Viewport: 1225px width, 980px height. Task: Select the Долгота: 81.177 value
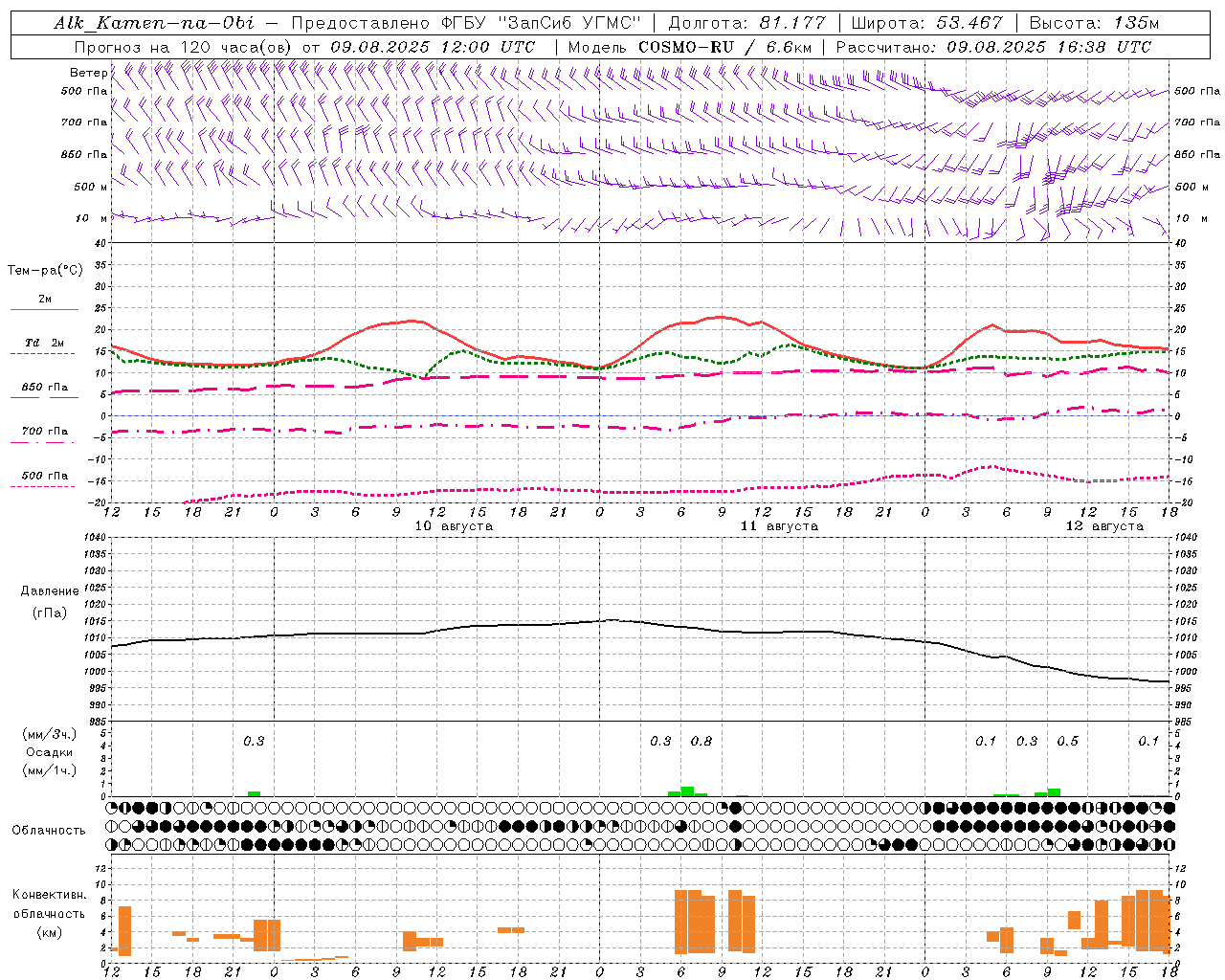pyautogui.click(x=746, y=23)
